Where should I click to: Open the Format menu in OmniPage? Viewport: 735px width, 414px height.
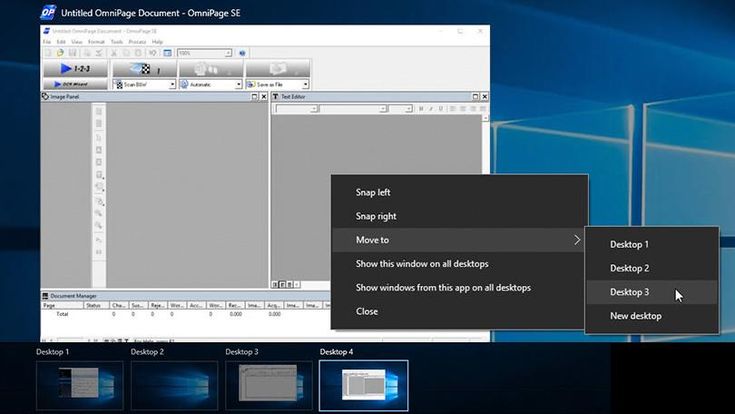pyautogui.click(x=97, y=42)
